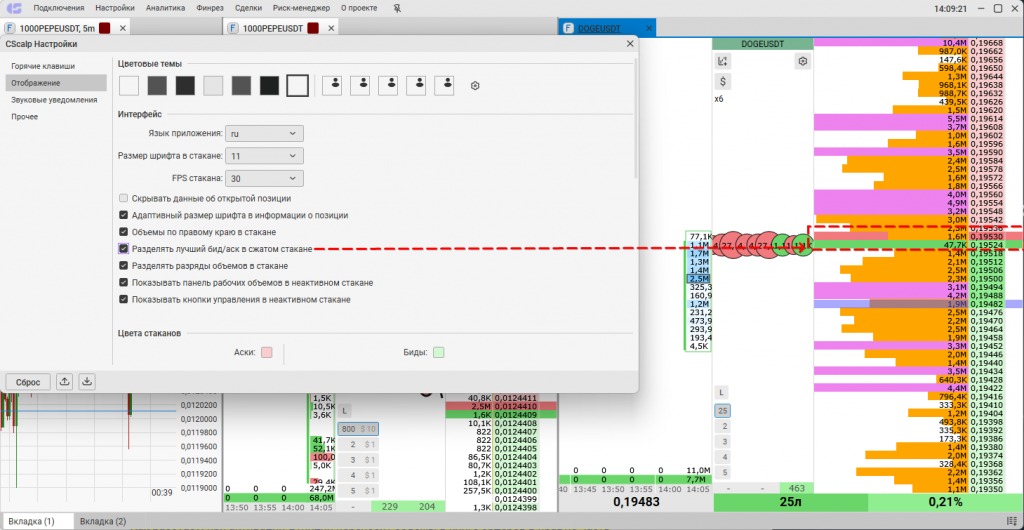Open DOGEUSDT order book gear settings
This screenshot has height=530, width=1024.
(803, 61)
